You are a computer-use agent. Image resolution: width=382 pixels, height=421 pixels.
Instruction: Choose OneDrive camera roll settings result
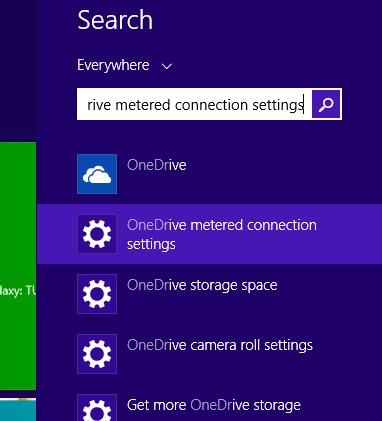click(209, 354)
